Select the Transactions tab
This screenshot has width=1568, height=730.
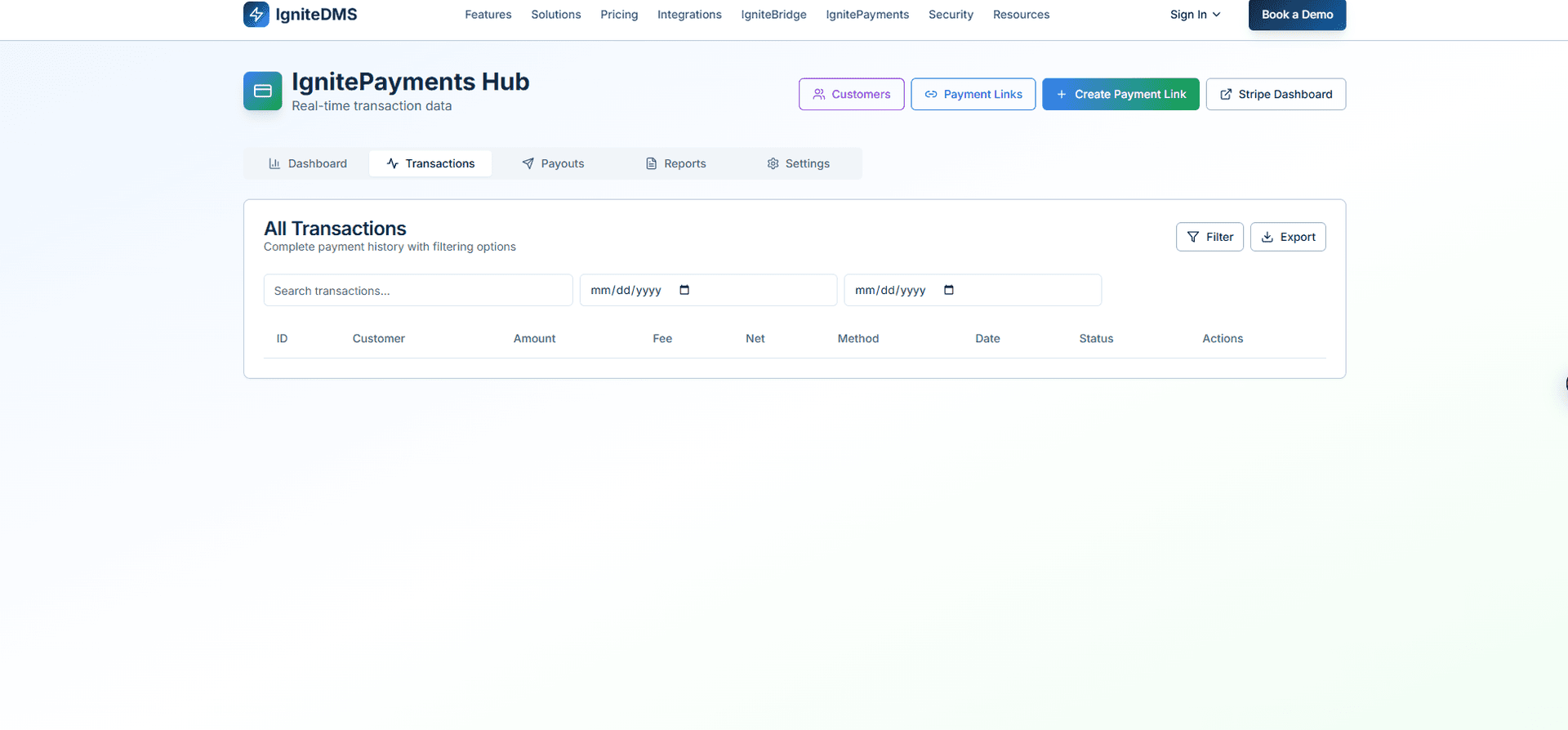430,163
